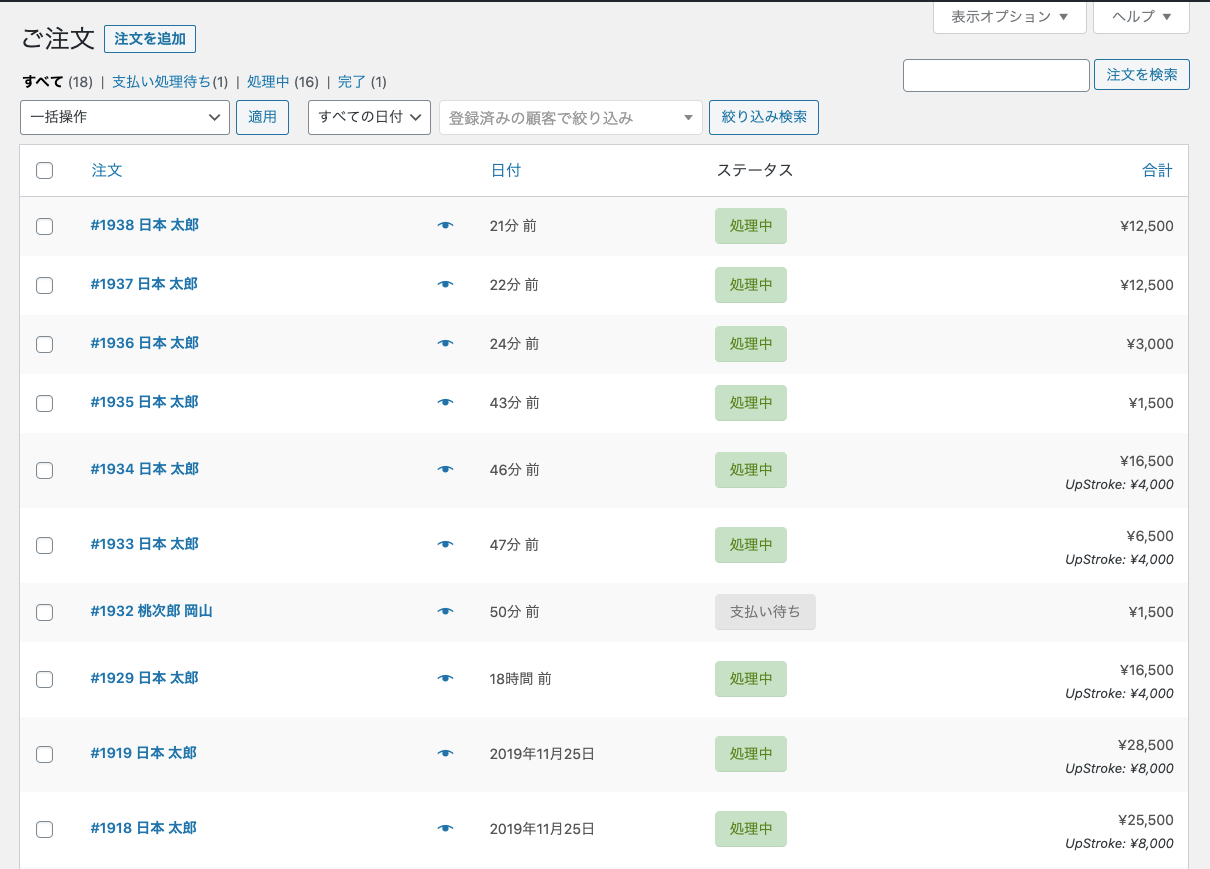Image resolution: width=1210 pixels, height=869 pixels.
Task: Tick the select-all checkbox in table header
Action: coord(44,170)
